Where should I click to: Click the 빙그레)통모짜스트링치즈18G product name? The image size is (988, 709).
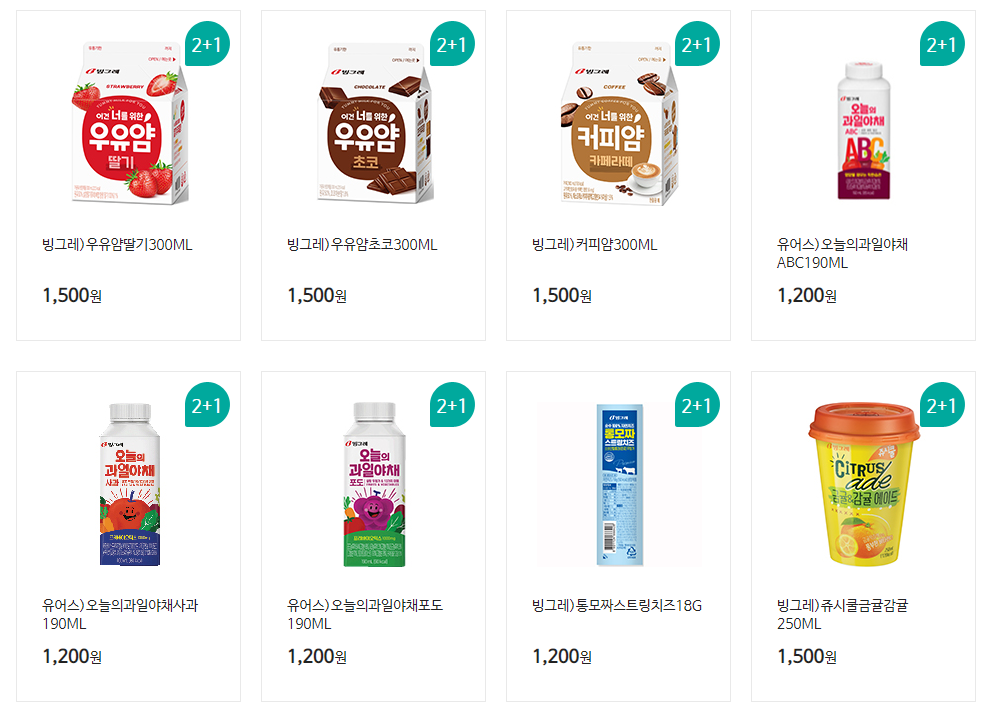[x=617, y=606]
